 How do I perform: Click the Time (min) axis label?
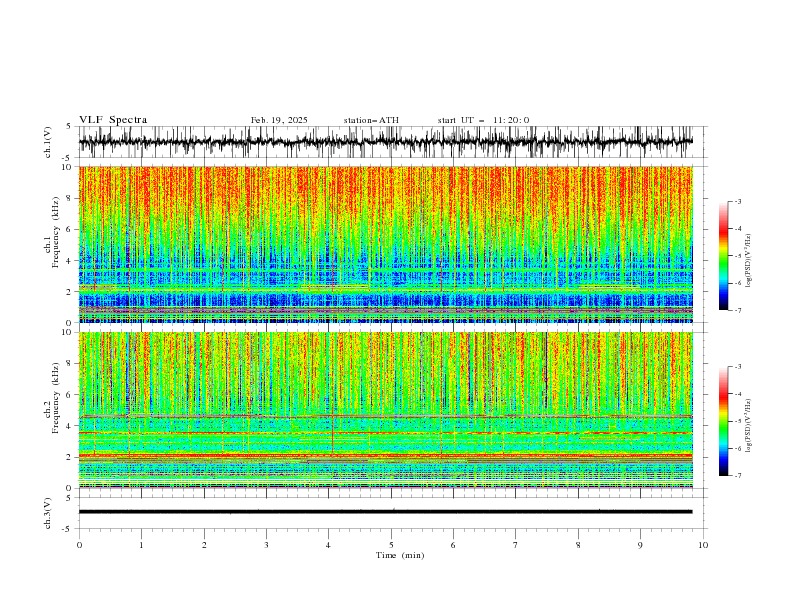pos(400,555)
